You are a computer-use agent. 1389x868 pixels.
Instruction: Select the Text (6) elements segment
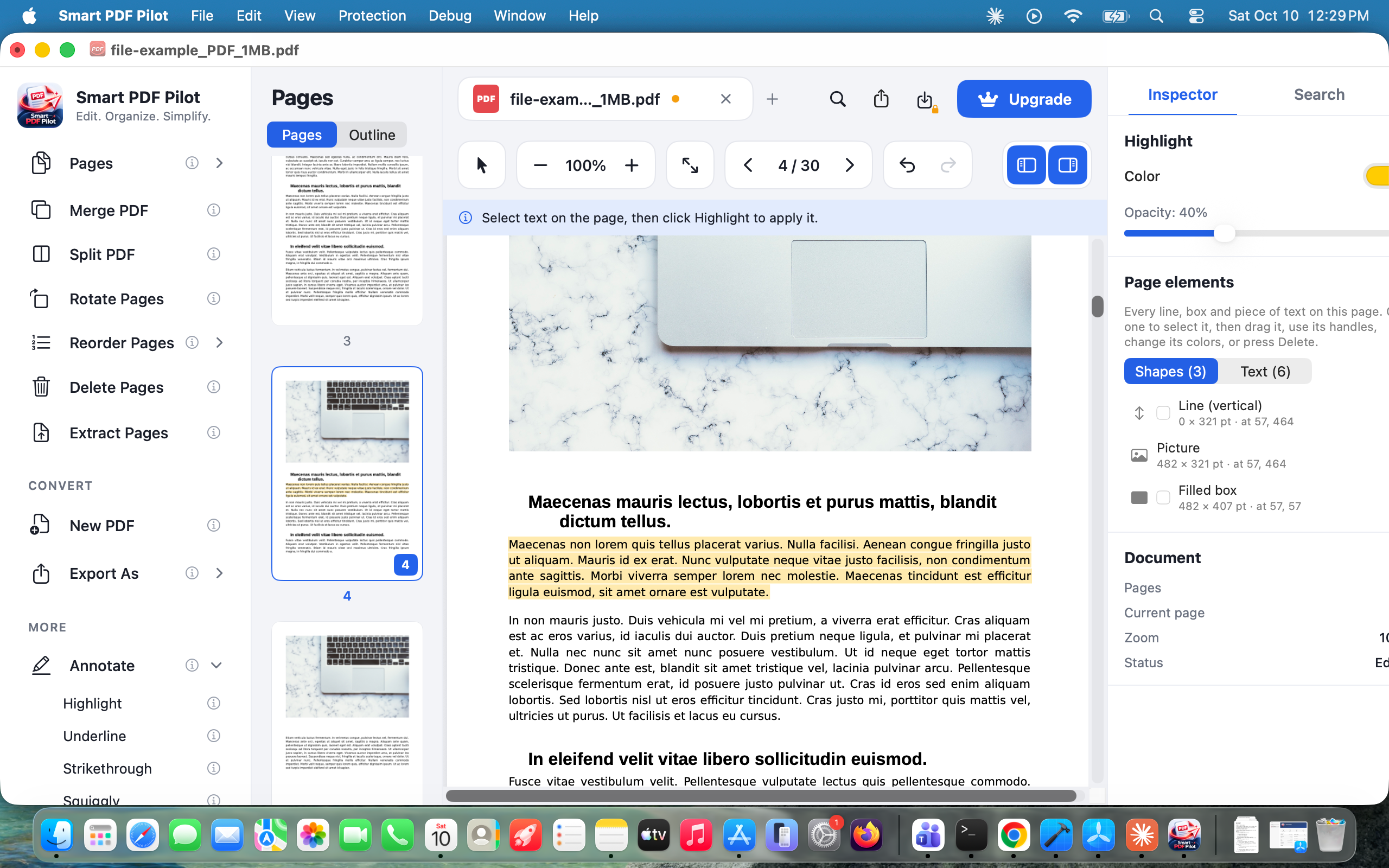[x=1265, y=372]
